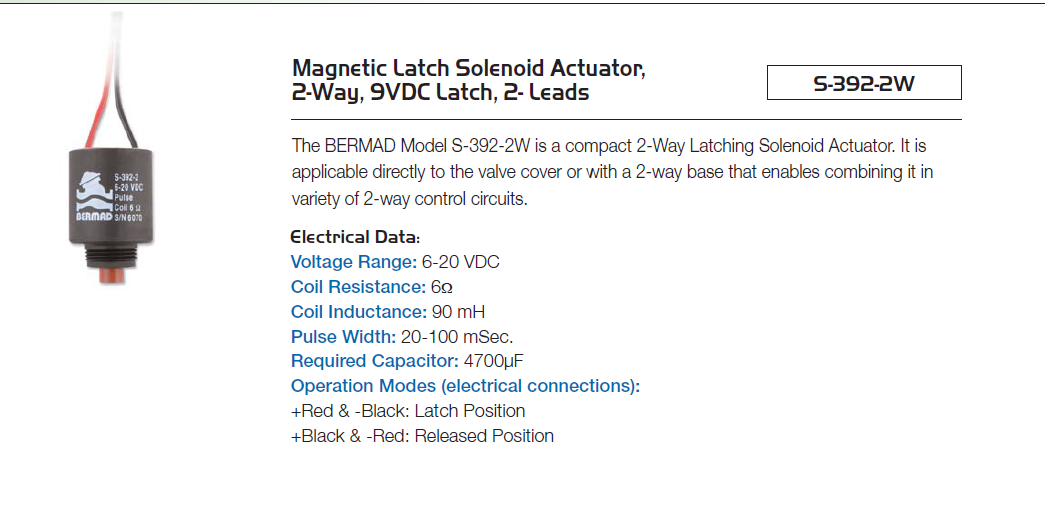The image size is (1045, 526).
Task: Click the Coil Resistance label
Action: click(358, 287)
